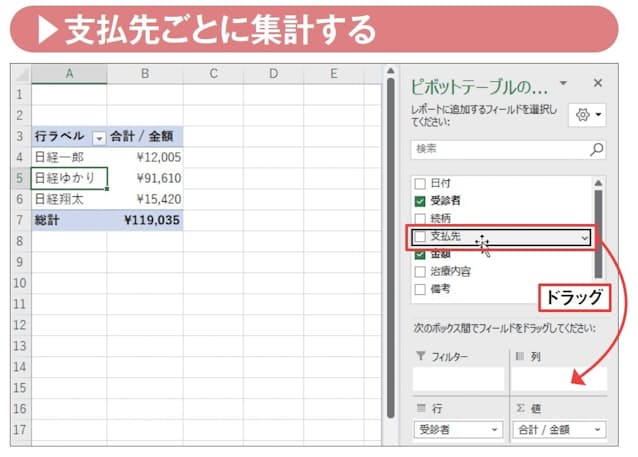Viewport: 638px width, 457px height.
Task: Click the 受診者 field label in the field list
Action: tap(445, 201)
